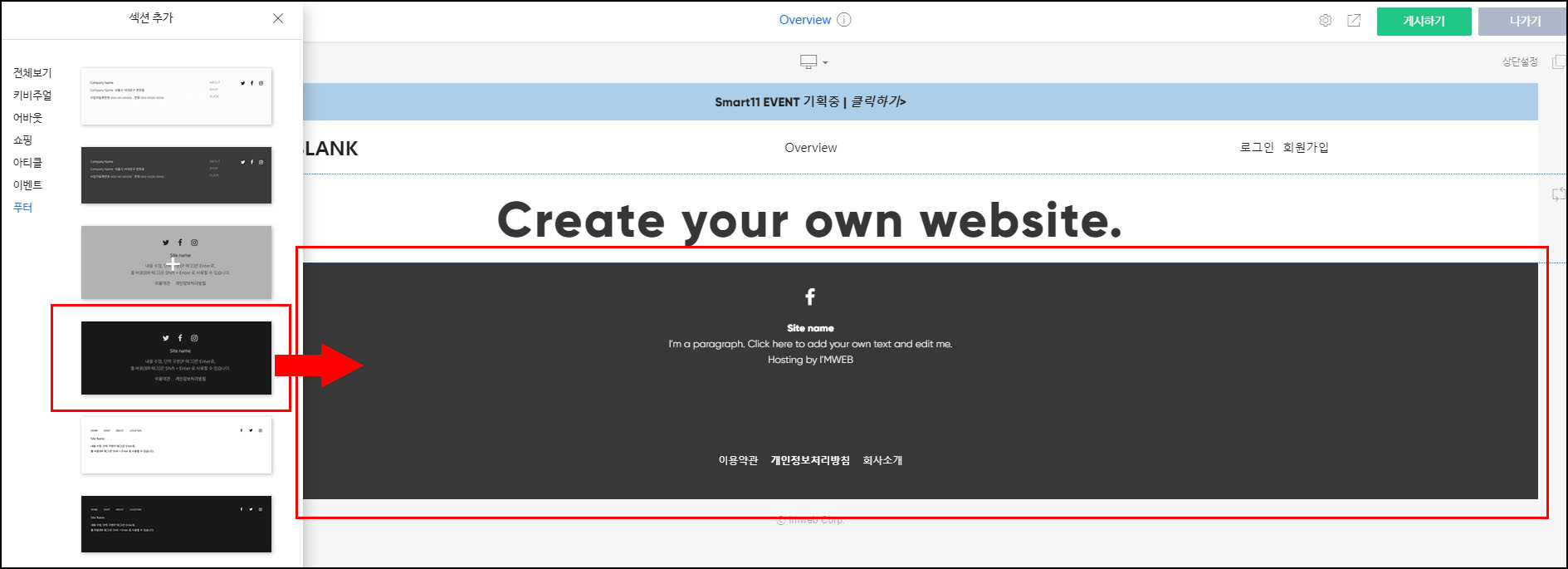This screenshot has height=569, width=1568.
Task: Select 아티클 category
Action: pyautogui.click(x=27, y=163)
